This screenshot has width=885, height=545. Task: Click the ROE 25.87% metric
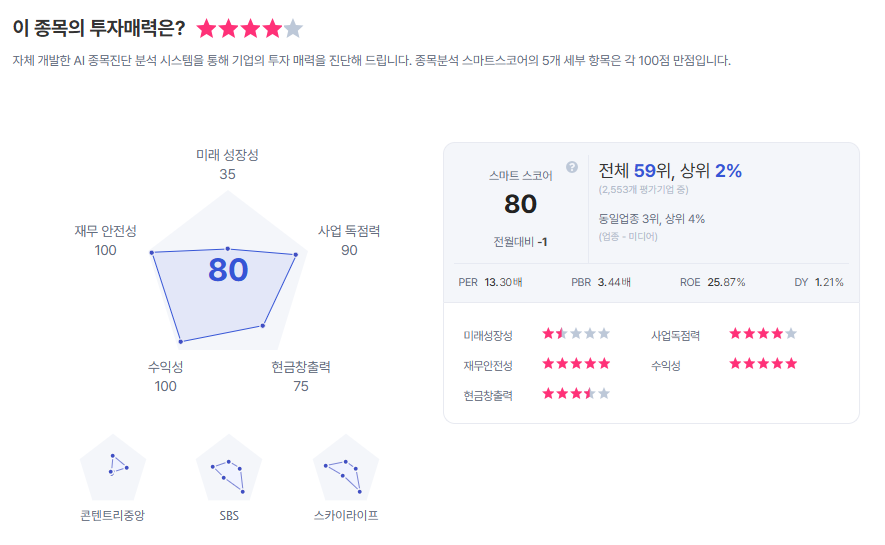coord(713,282)
